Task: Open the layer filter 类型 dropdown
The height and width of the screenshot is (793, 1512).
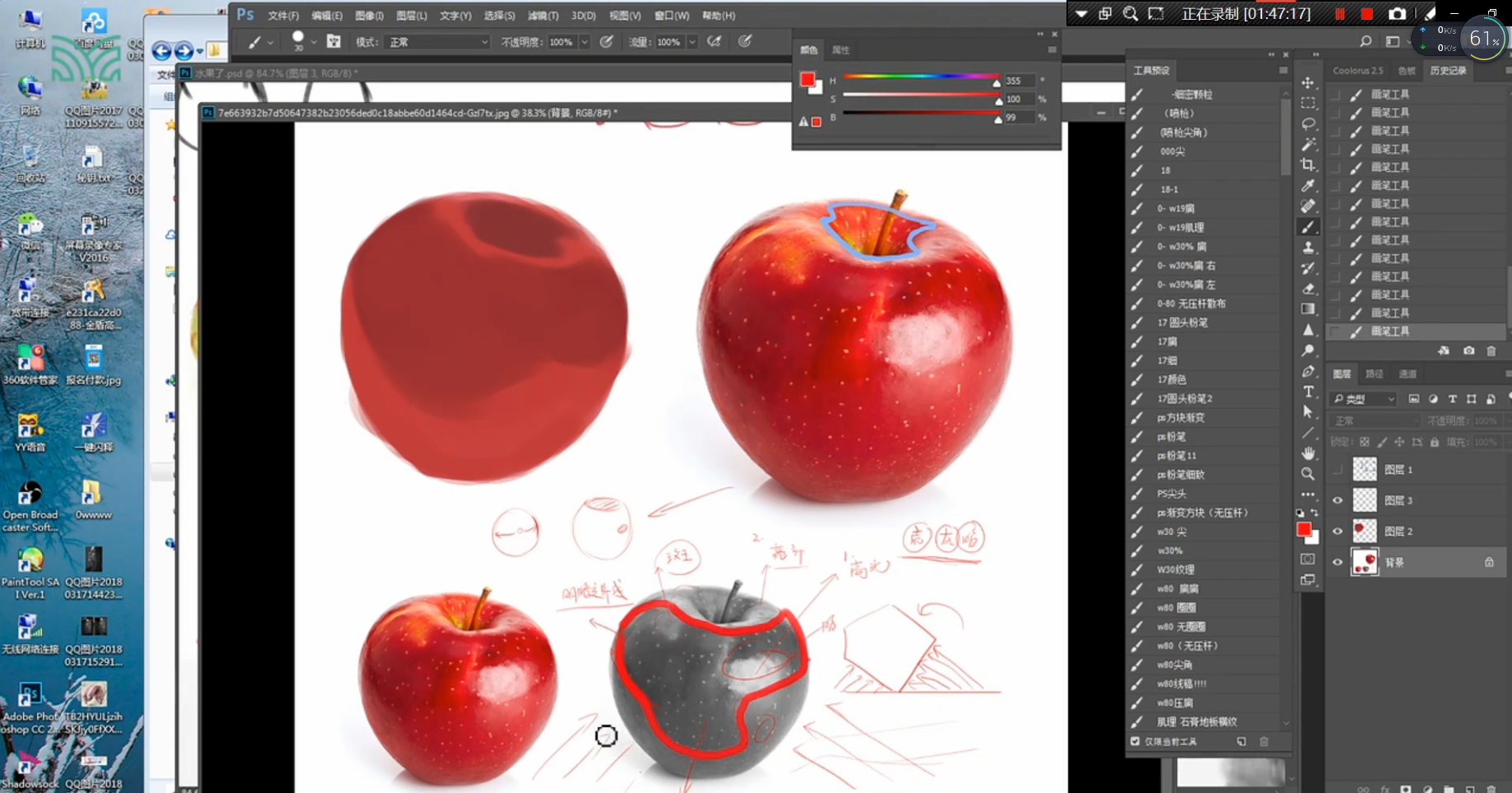Action: (1364, 399)
